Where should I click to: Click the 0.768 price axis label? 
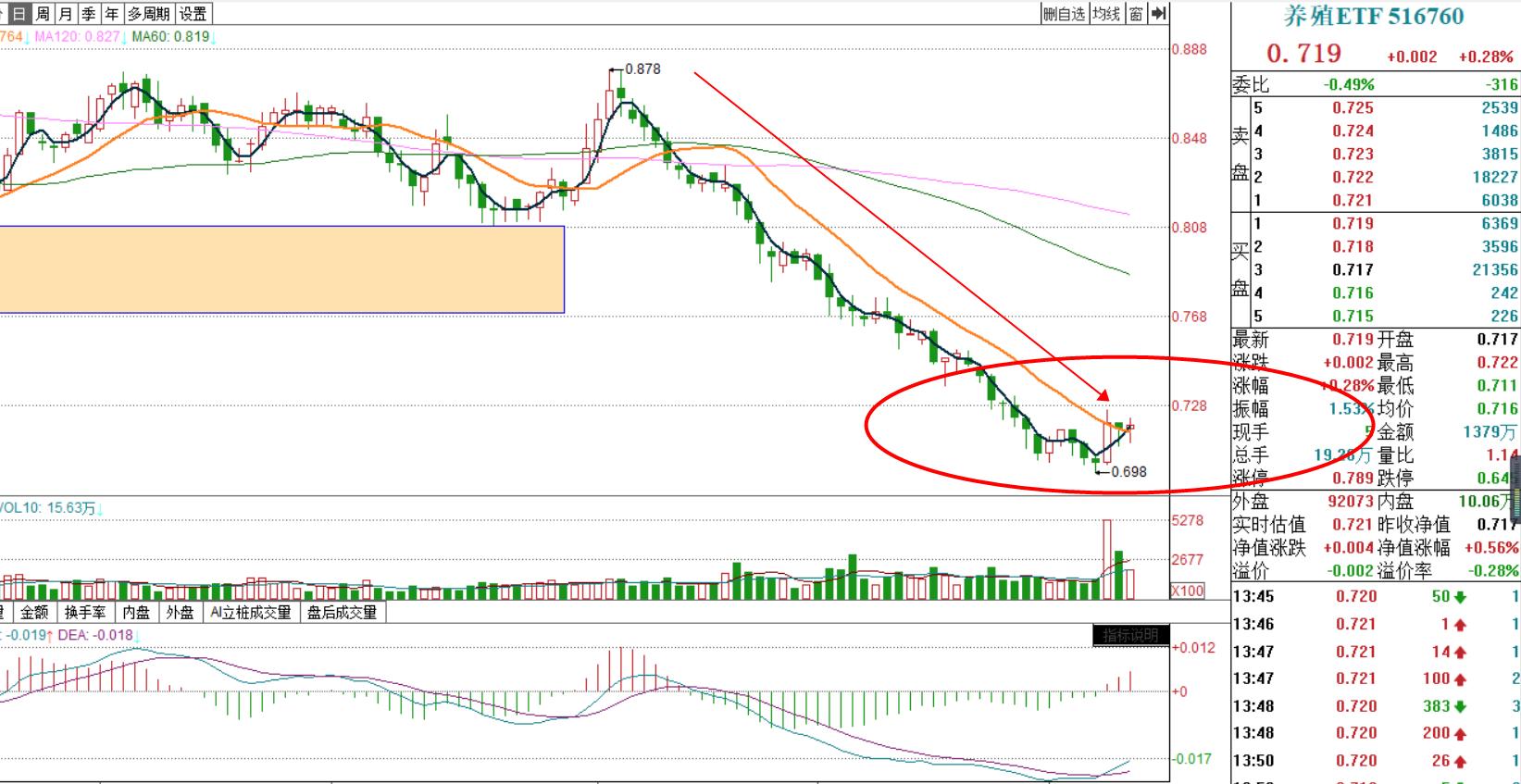tap(1190, 316)
